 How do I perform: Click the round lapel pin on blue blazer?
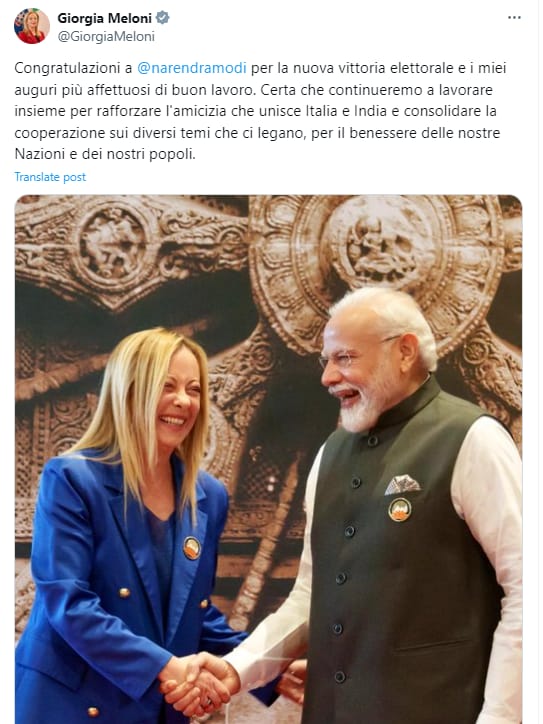point(192,548)
